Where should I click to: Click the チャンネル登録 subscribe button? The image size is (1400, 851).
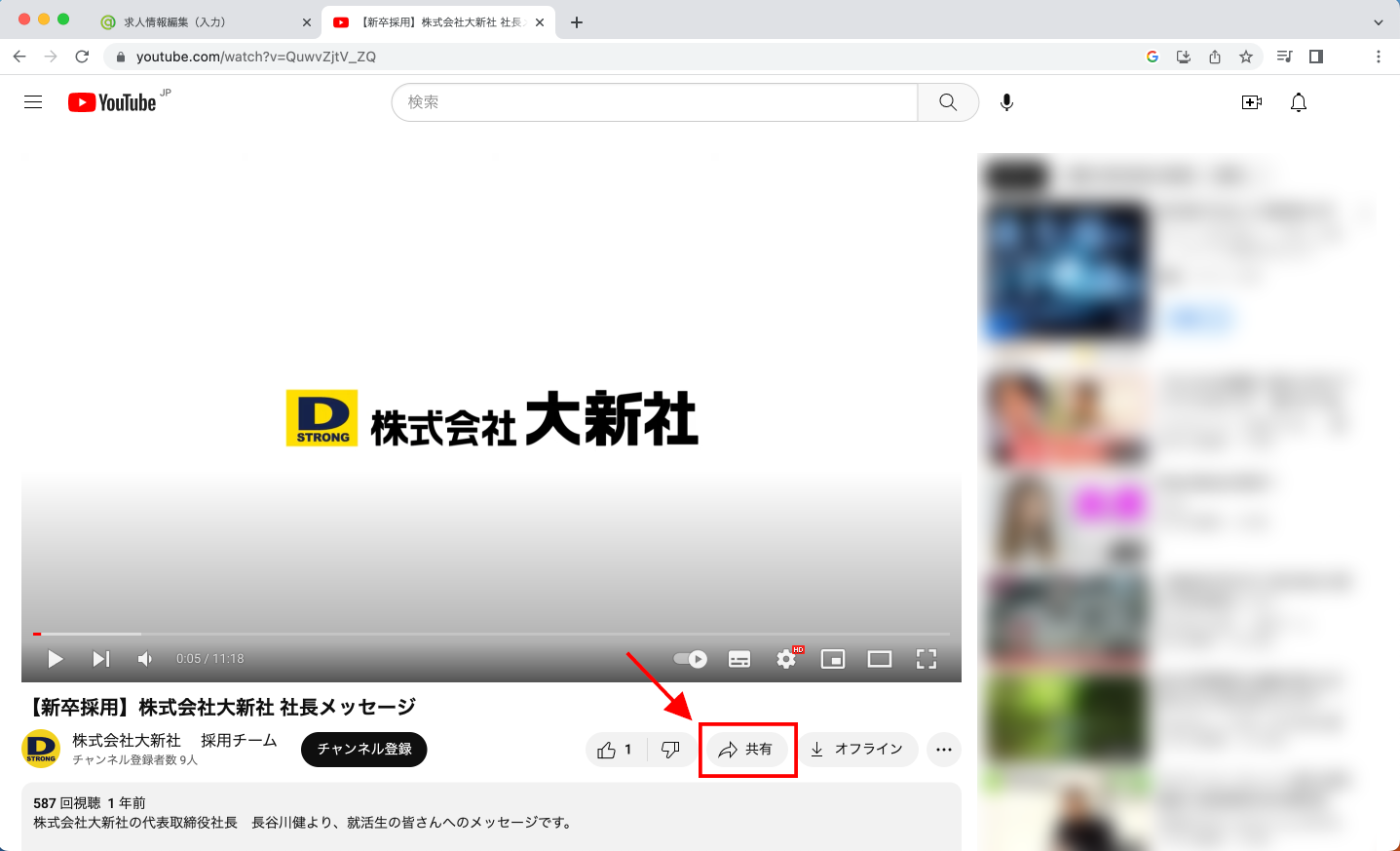click(x=364, y=750)
